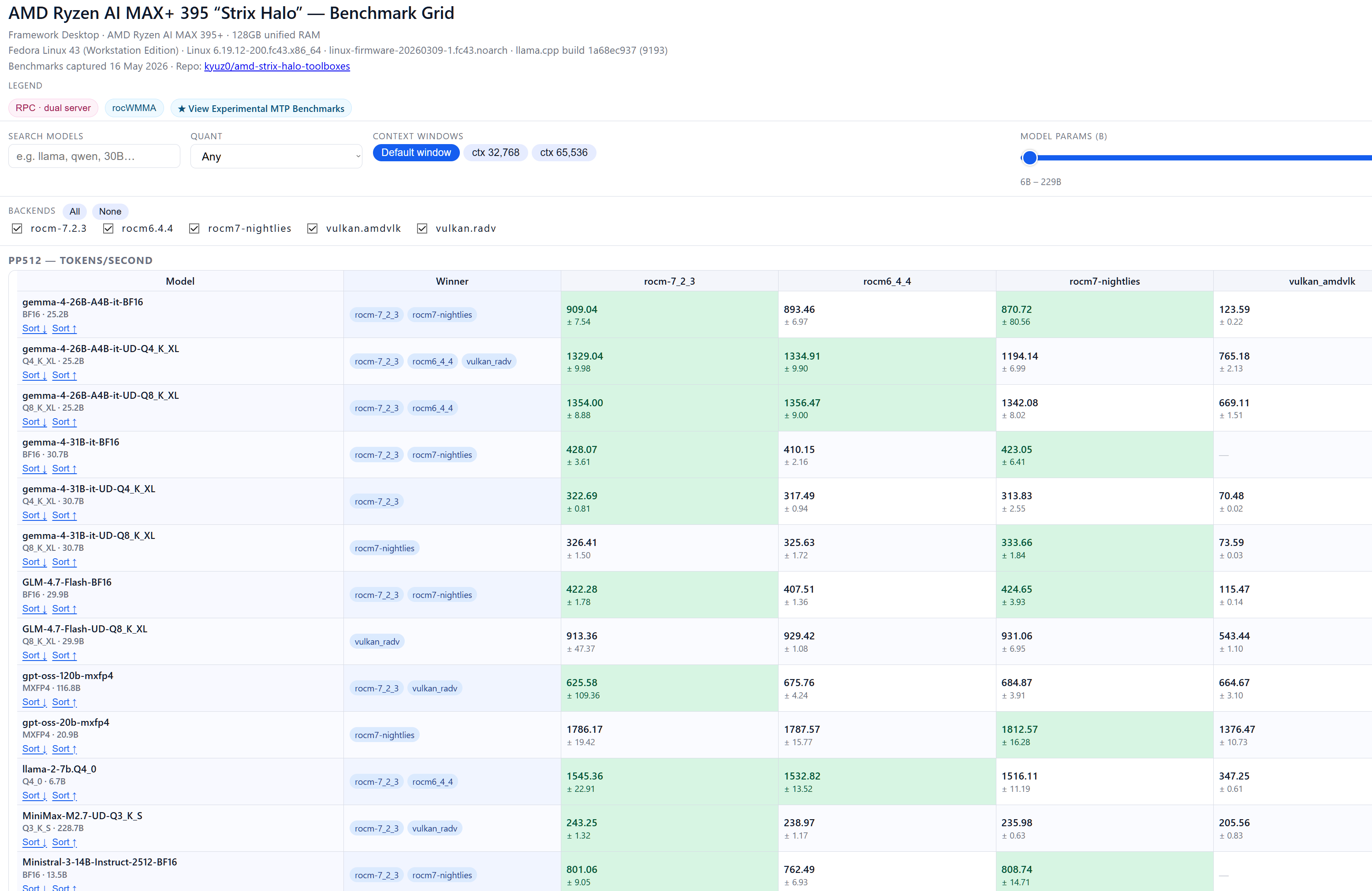The image size is (1372, 891).
Task: Disable the rocm7-nightlies backend checkbox
Action: coord(194,228)
